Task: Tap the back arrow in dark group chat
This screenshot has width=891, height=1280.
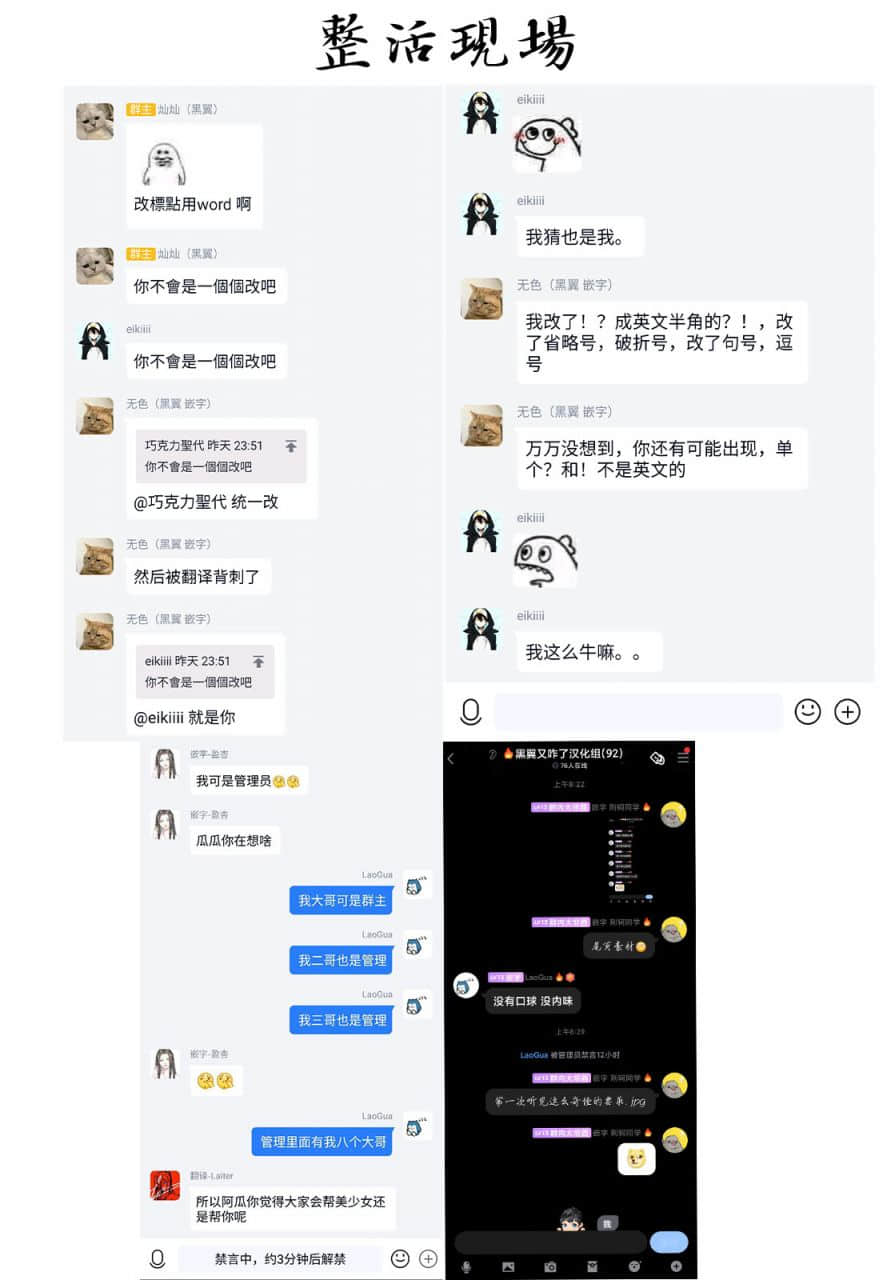Action: [451, 758]
